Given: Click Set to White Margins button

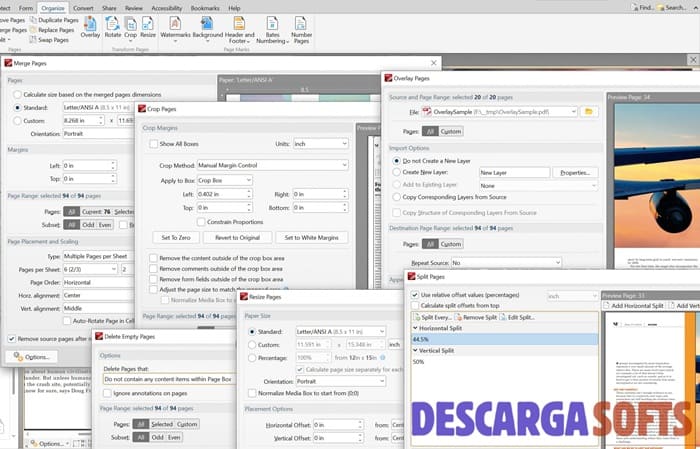Looking at the screenshot, I should tap(312, 237).
